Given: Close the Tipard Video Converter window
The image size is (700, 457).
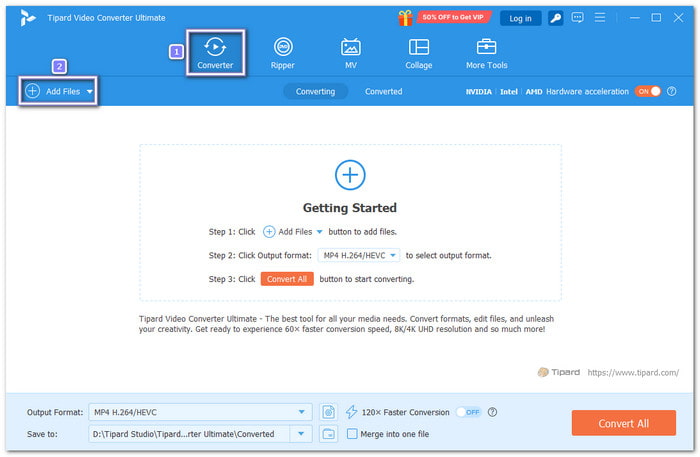Looking at the screenshot, I should click(678, 18).
